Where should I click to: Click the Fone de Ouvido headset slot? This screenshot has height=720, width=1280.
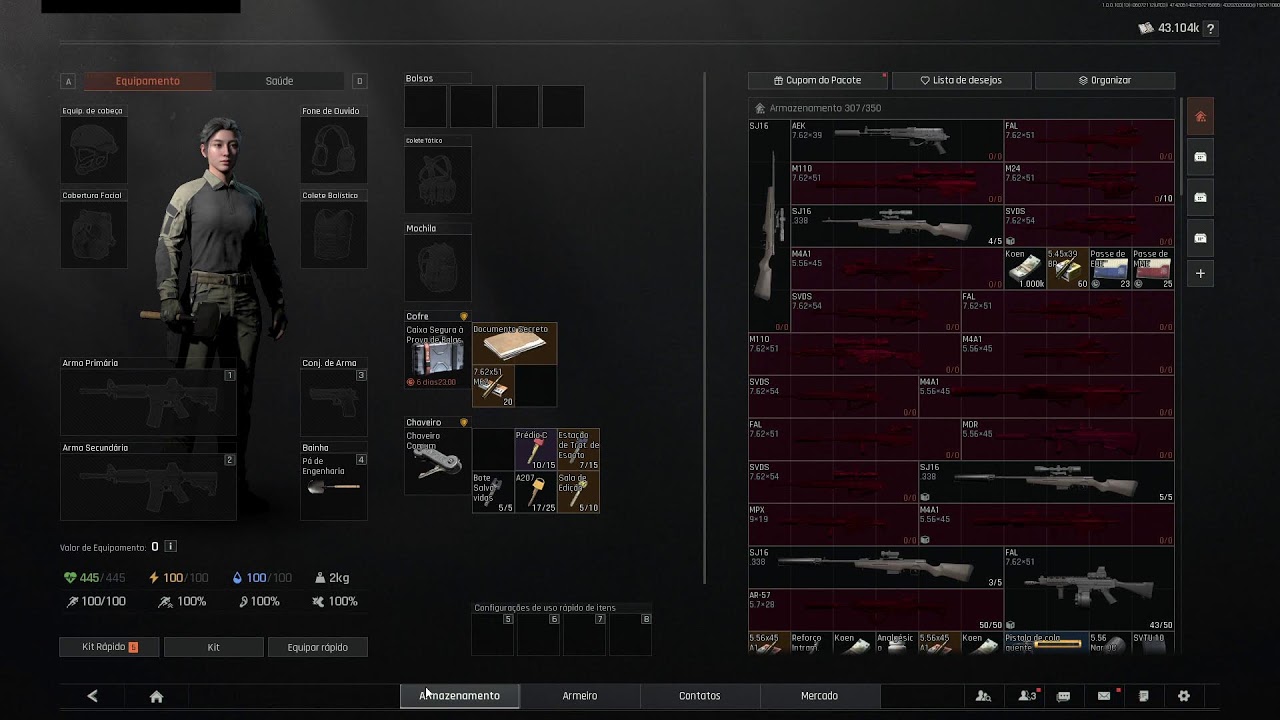[x=334, y=150]
